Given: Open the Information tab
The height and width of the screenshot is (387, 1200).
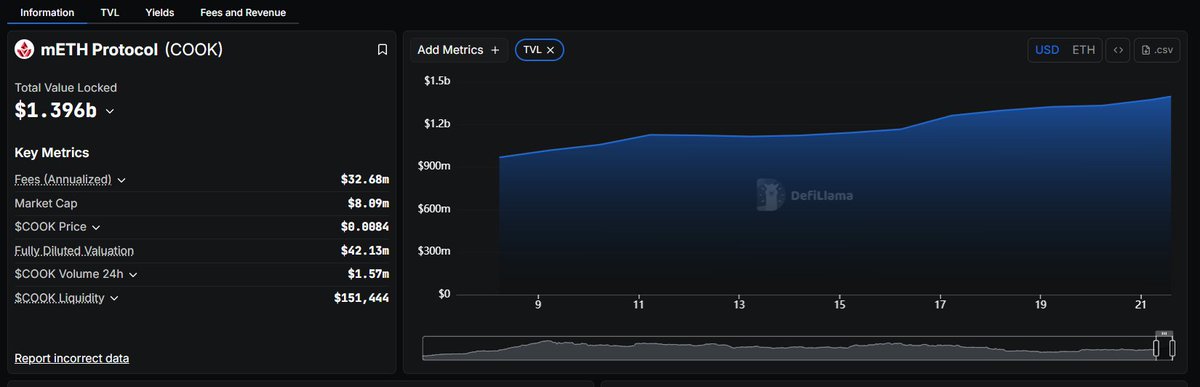Looking at the screenshot, I should (47, 13).
